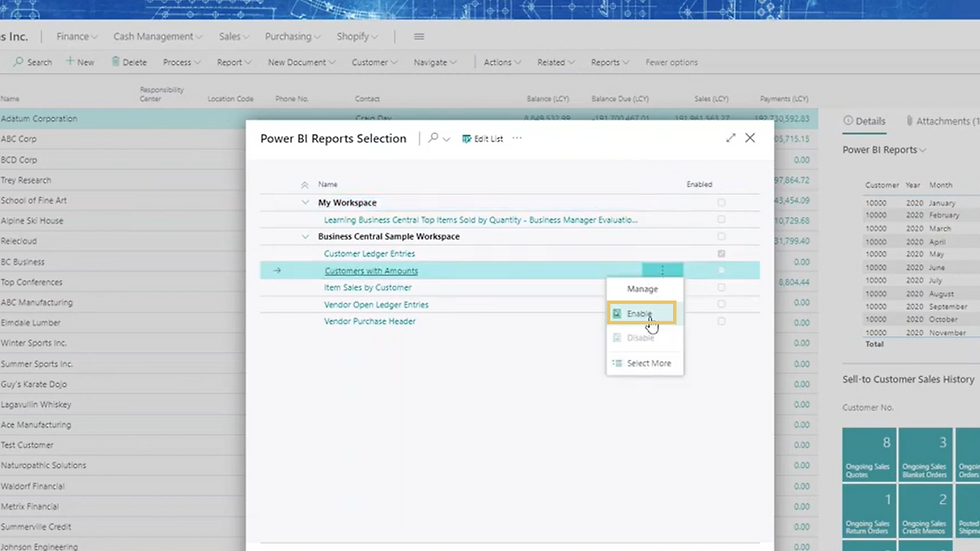Viewport: 980px width, 551px height.
Task: Open the Customer menu in the toolbar
Action: (374, 62)
